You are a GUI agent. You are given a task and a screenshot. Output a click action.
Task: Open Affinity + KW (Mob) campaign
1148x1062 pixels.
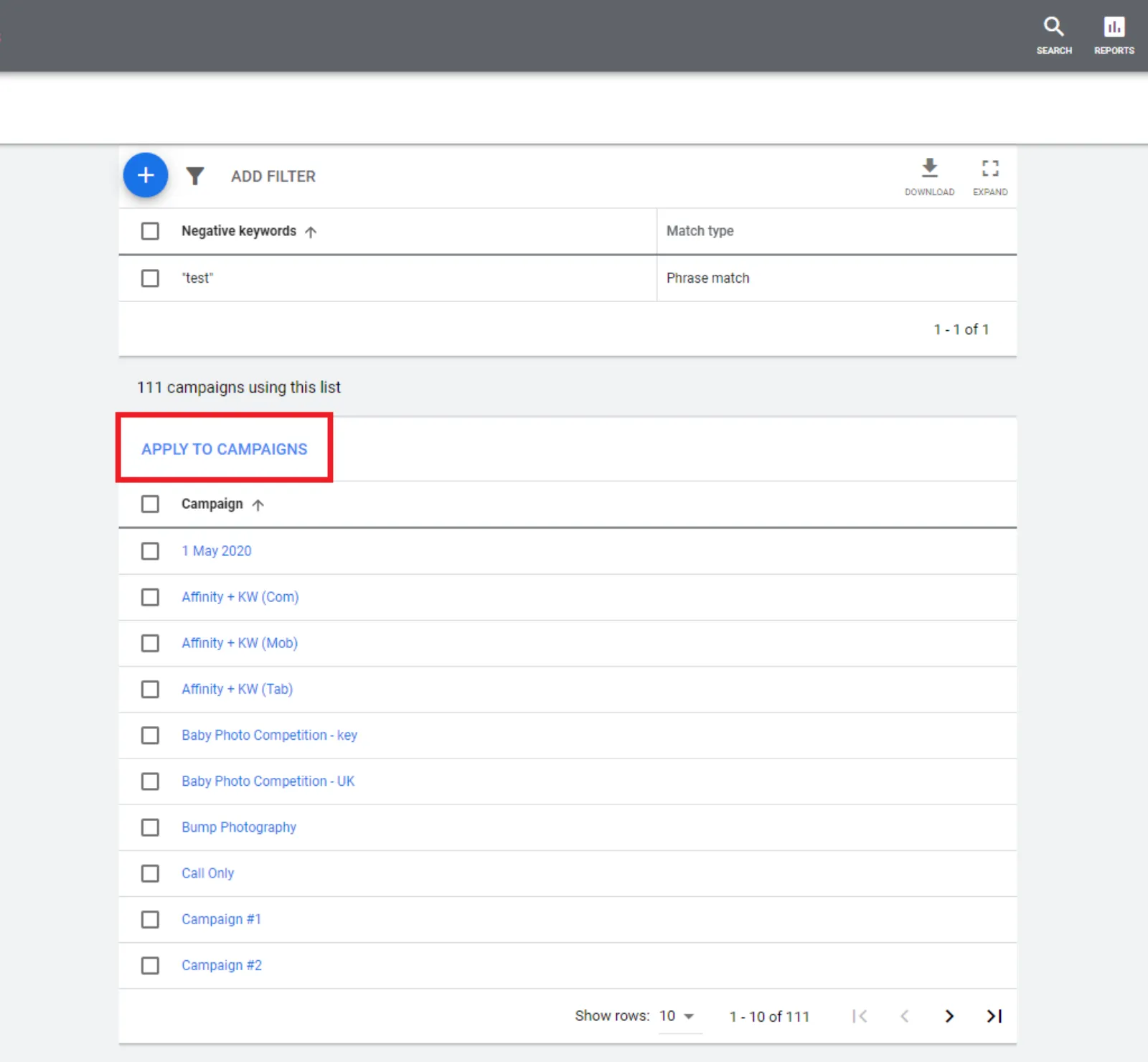(239, 643)
